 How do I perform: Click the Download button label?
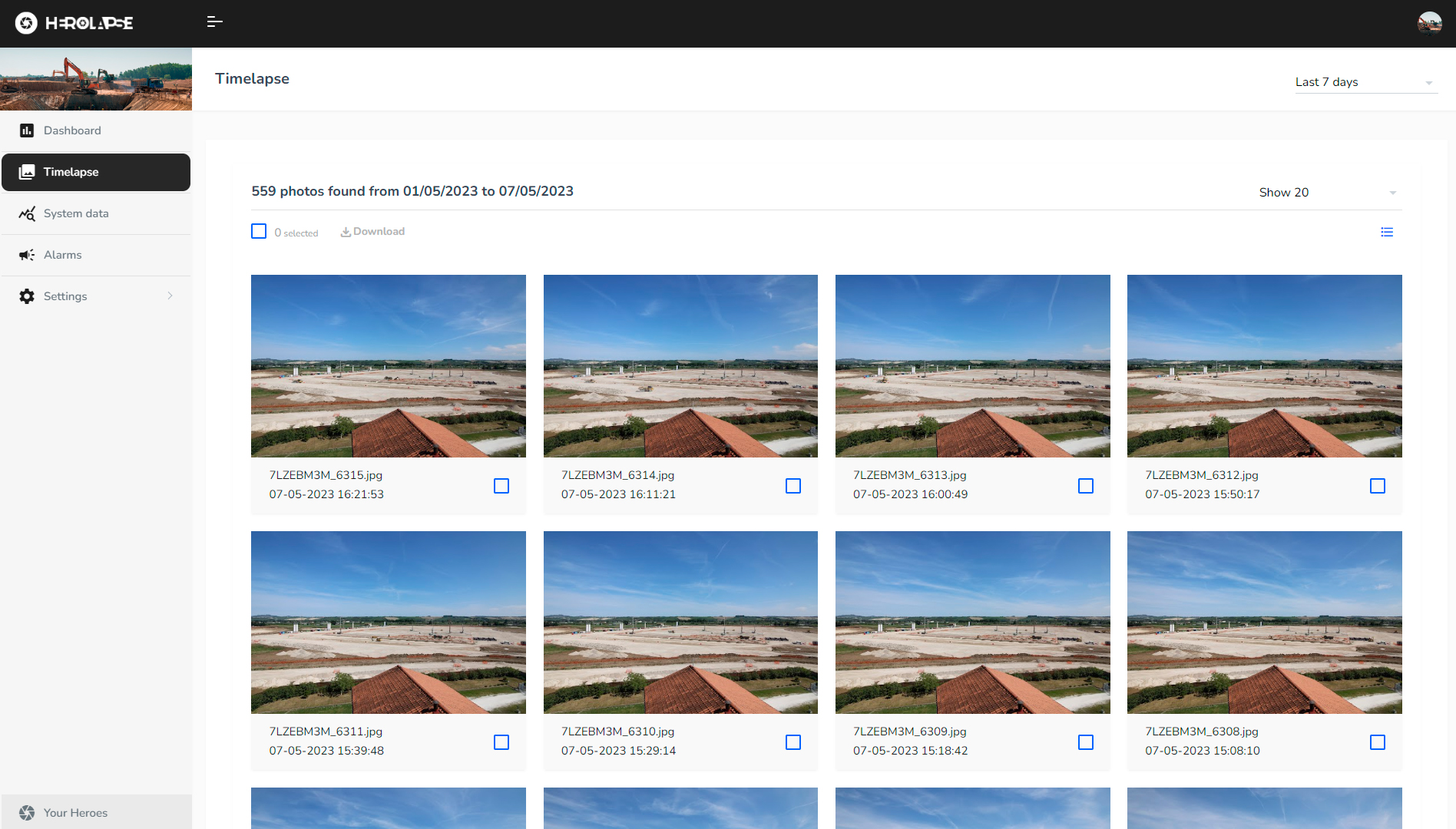coord(379,232)
